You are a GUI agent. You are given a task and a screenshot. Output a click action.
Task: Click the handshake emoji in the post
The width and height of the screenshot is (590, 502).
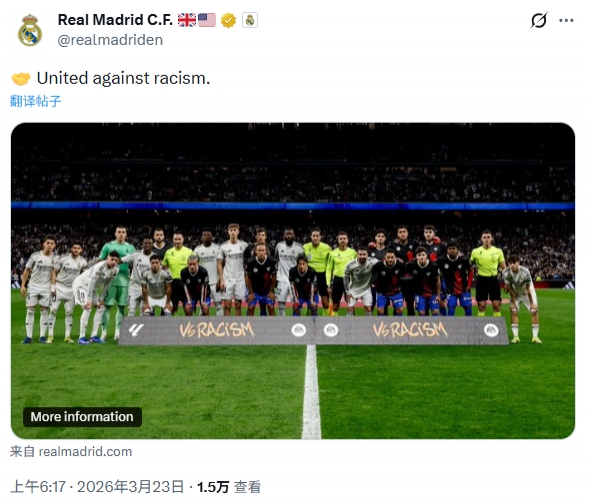(21, 79)
